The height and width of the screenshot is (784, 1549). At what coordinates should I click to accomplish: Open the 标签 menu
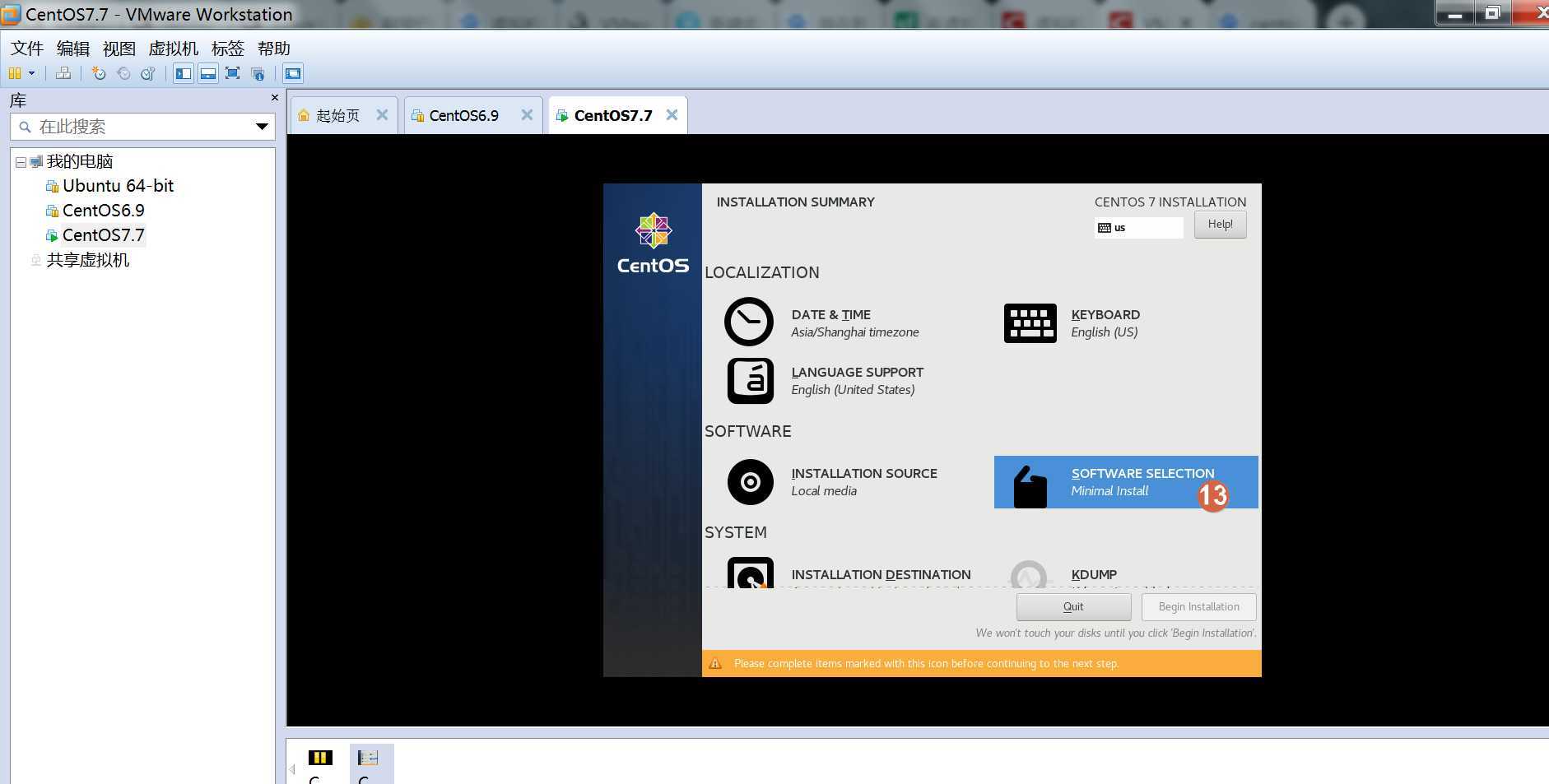tap(228, 49)
